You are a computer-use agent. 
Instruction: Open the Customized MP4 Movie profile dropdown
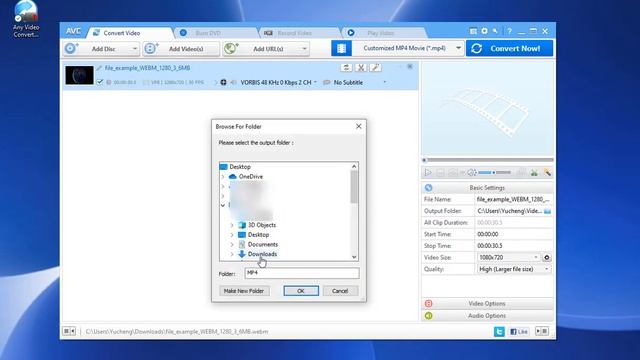tap(458, 48)
